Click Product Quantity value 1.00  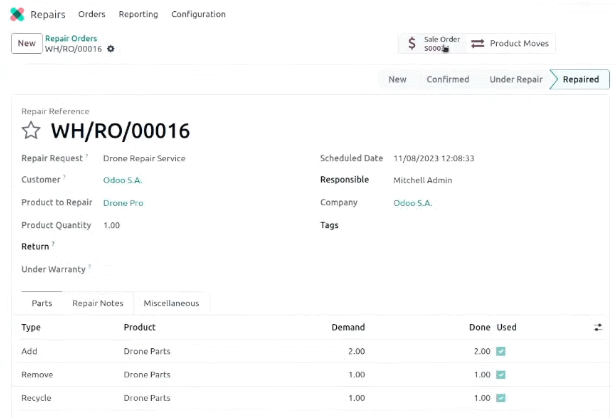pyautogui.click(x=112, y=226)
